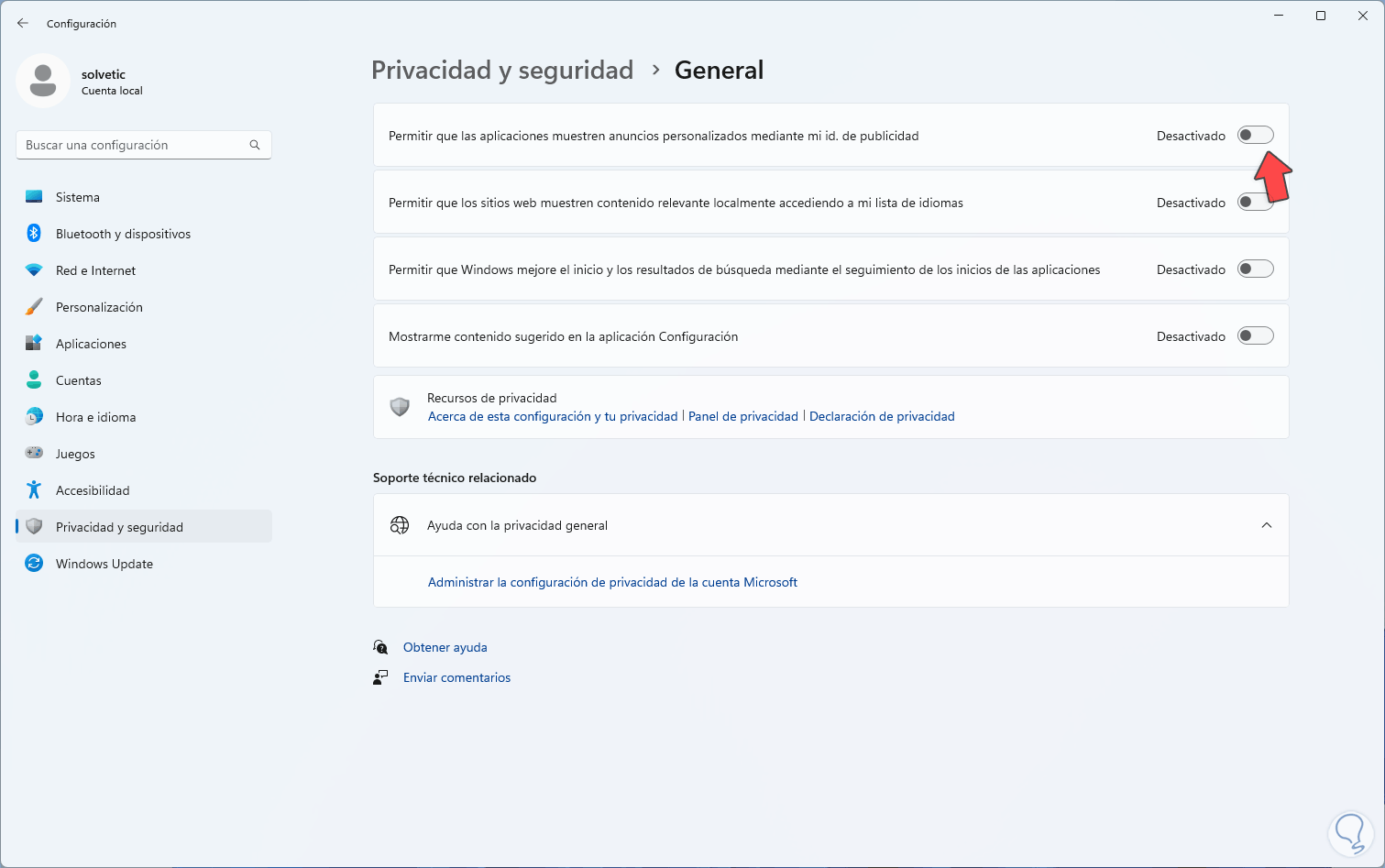
Task: Open the Panel de privacidad link
Action: coord(742,416)
